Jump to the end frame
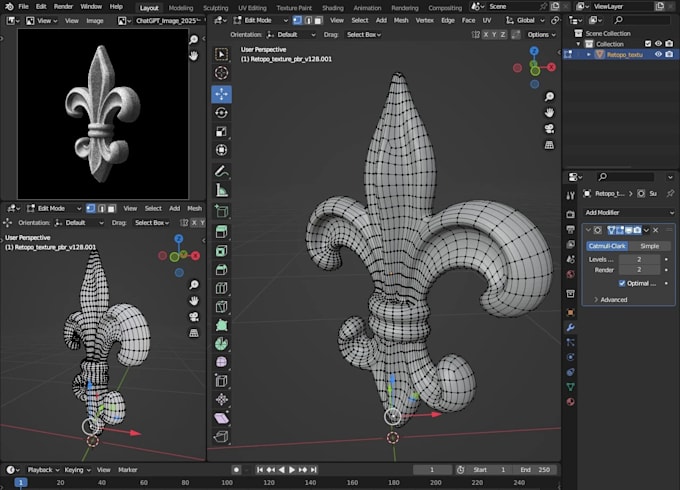This screenshot has width=680, height=490. pos(314,470)
